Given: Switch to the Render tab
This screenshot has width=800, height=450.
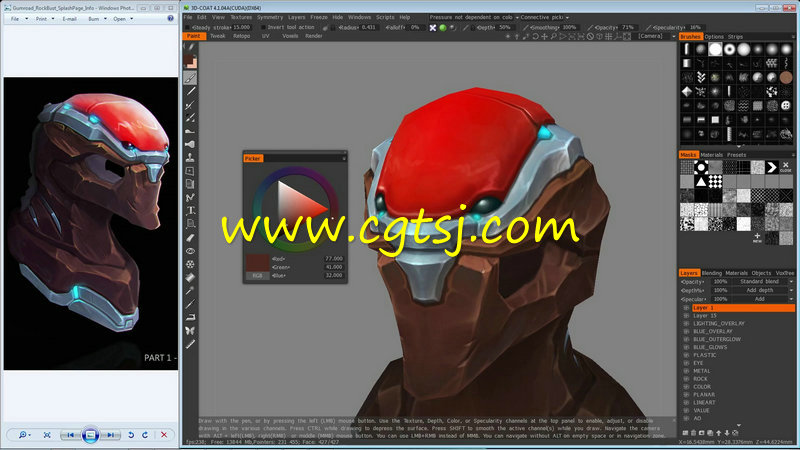Looking at the screenshot, I should [x=314, y=36].
